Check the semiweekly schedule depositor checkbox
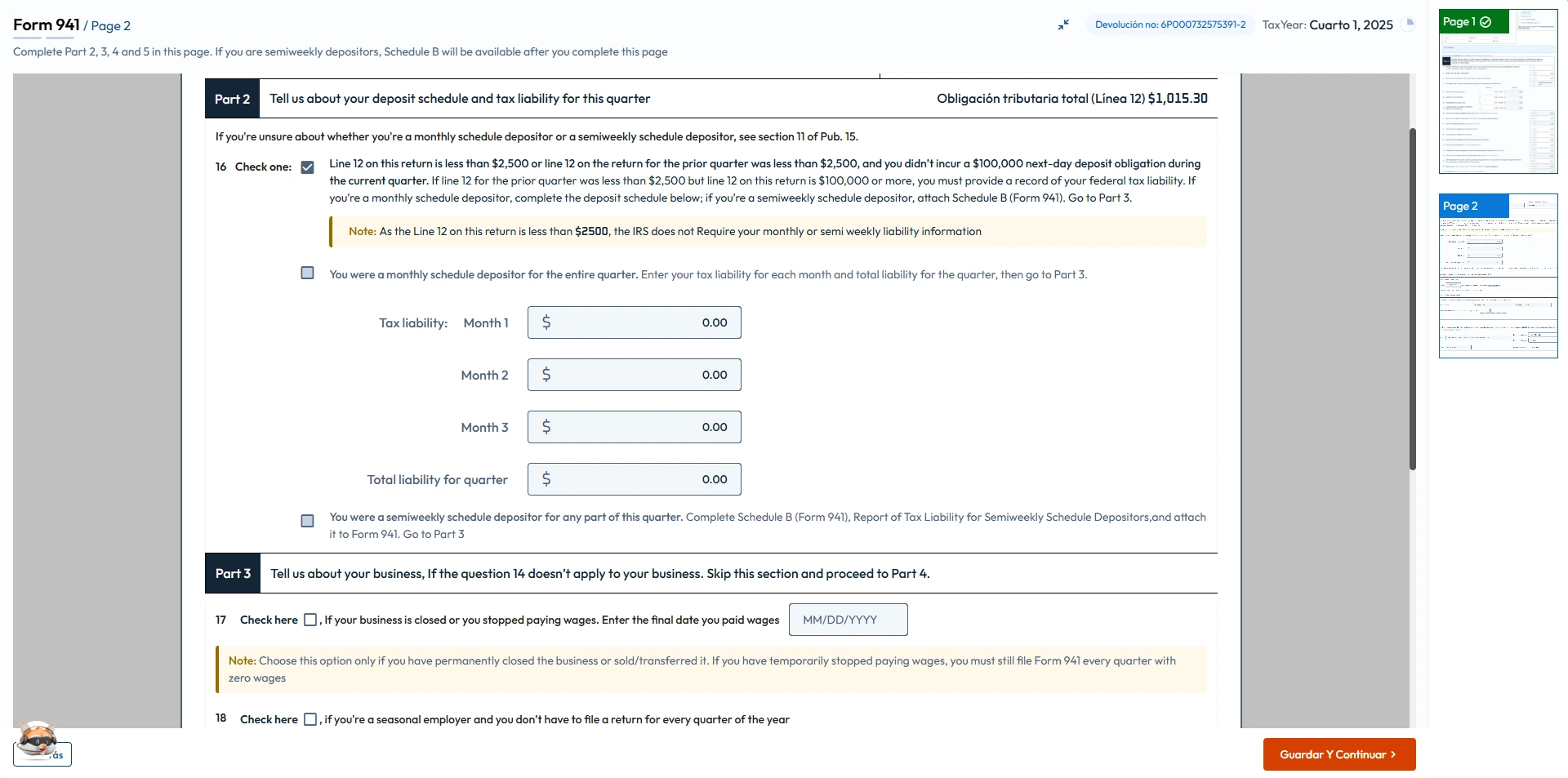The image size is (1568, 778). [x=307, y=521]
